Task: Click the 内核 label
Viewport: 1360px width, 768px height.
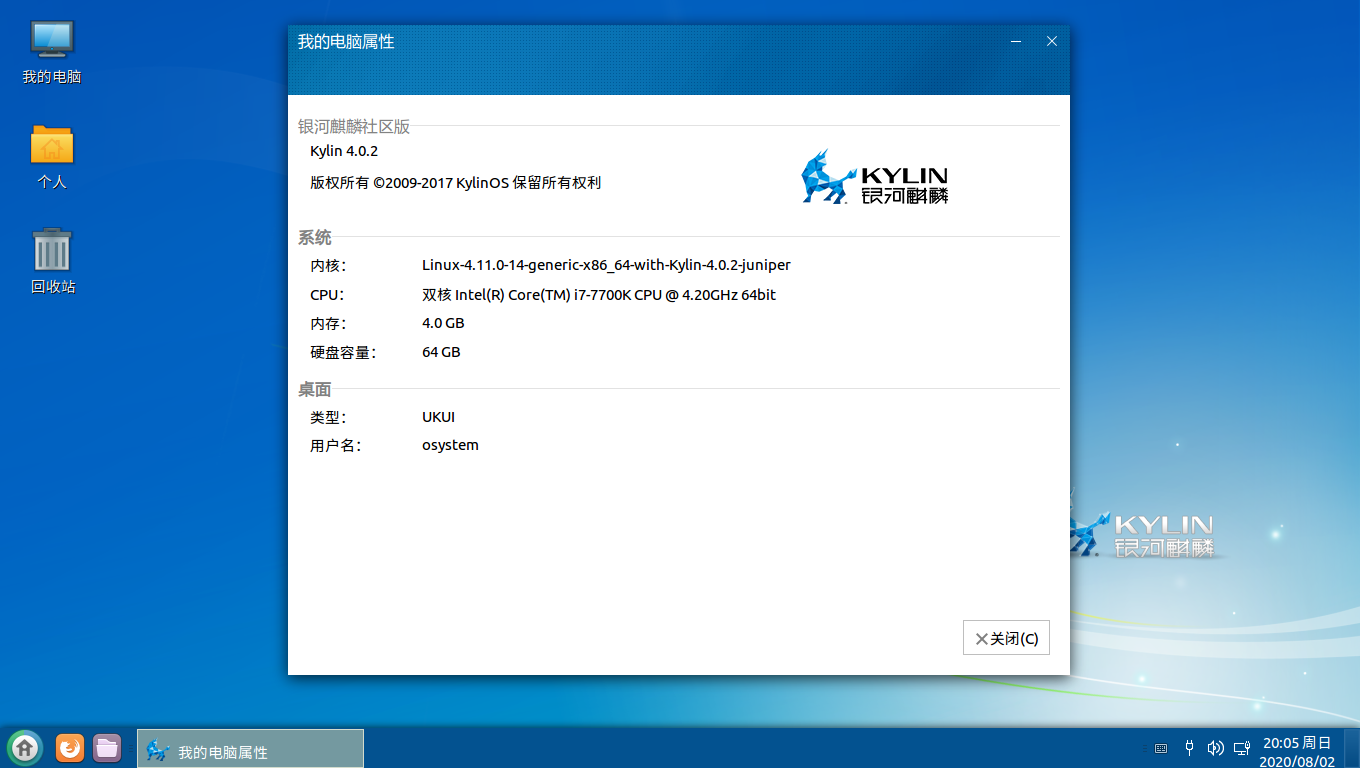Action: click(328, 266)
